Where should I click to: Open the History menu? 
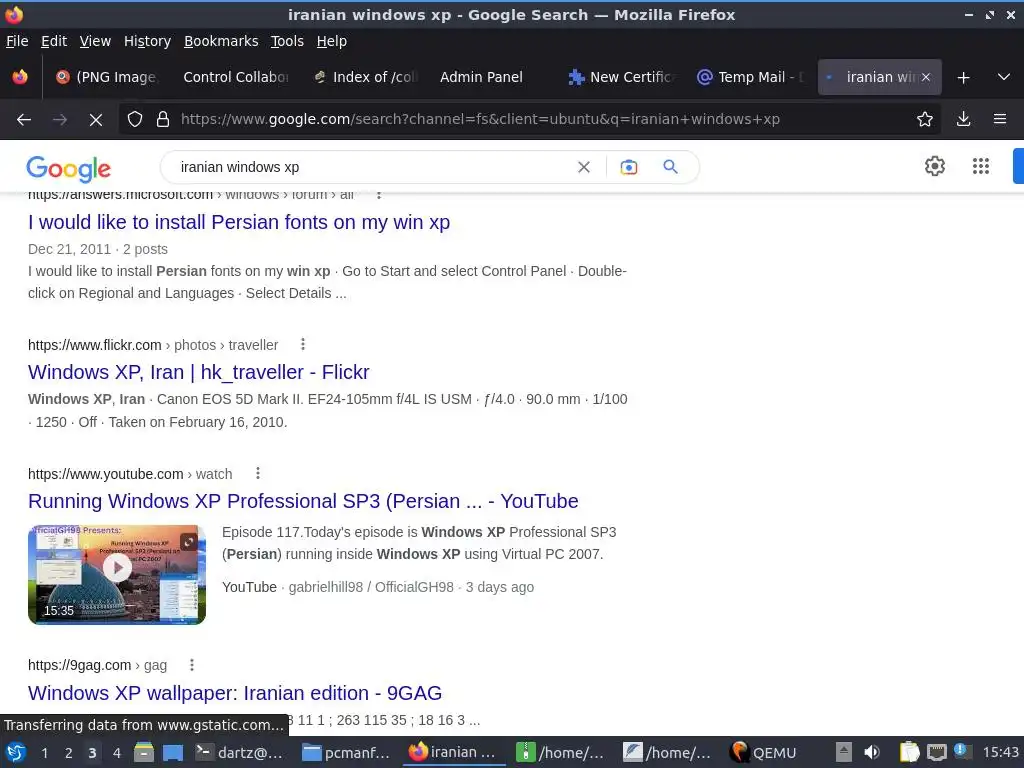click(x=147, y=41)
